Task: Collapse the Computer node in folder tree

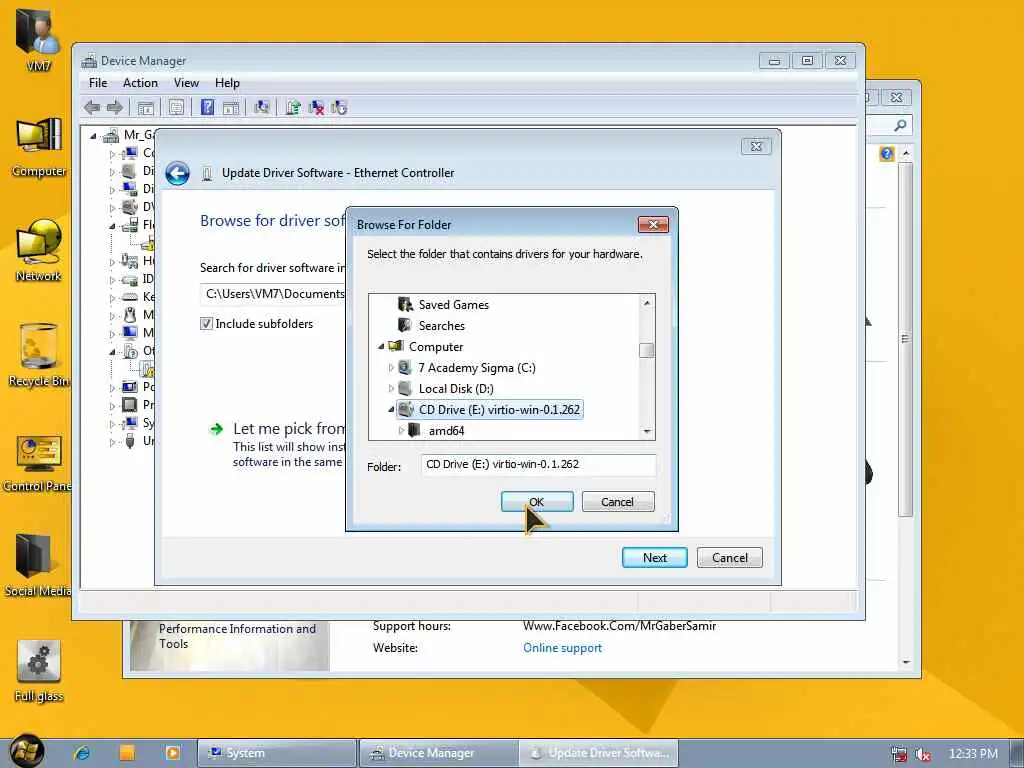Action: [x=381, y=347]
